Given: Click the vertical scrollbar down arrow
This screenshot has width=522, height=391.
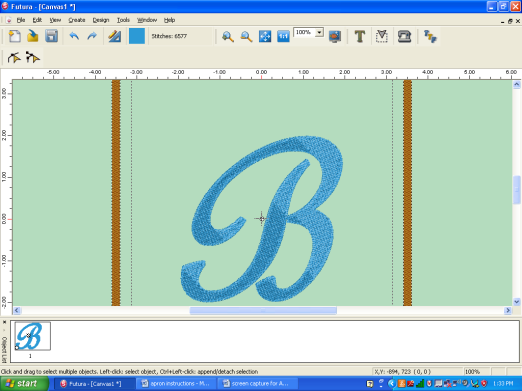Looking at the screenshot, I should click(516, 302).
